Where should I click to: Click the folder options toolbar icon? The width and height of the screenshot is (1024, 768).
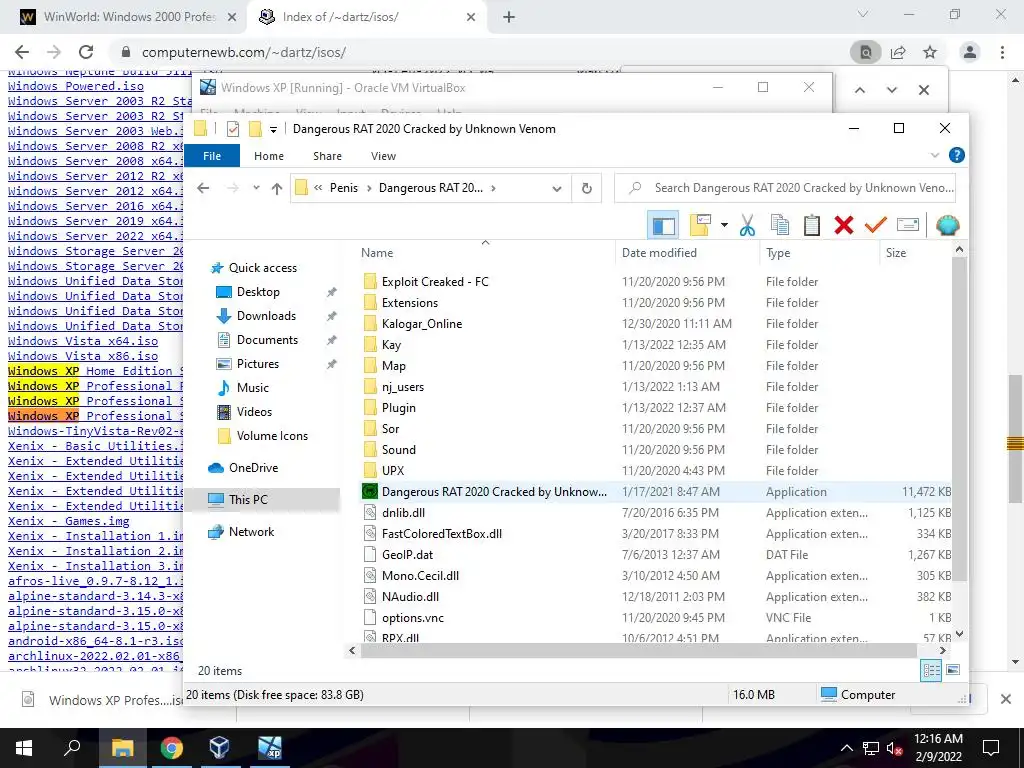pyautogui.click(x=700, y=225)
